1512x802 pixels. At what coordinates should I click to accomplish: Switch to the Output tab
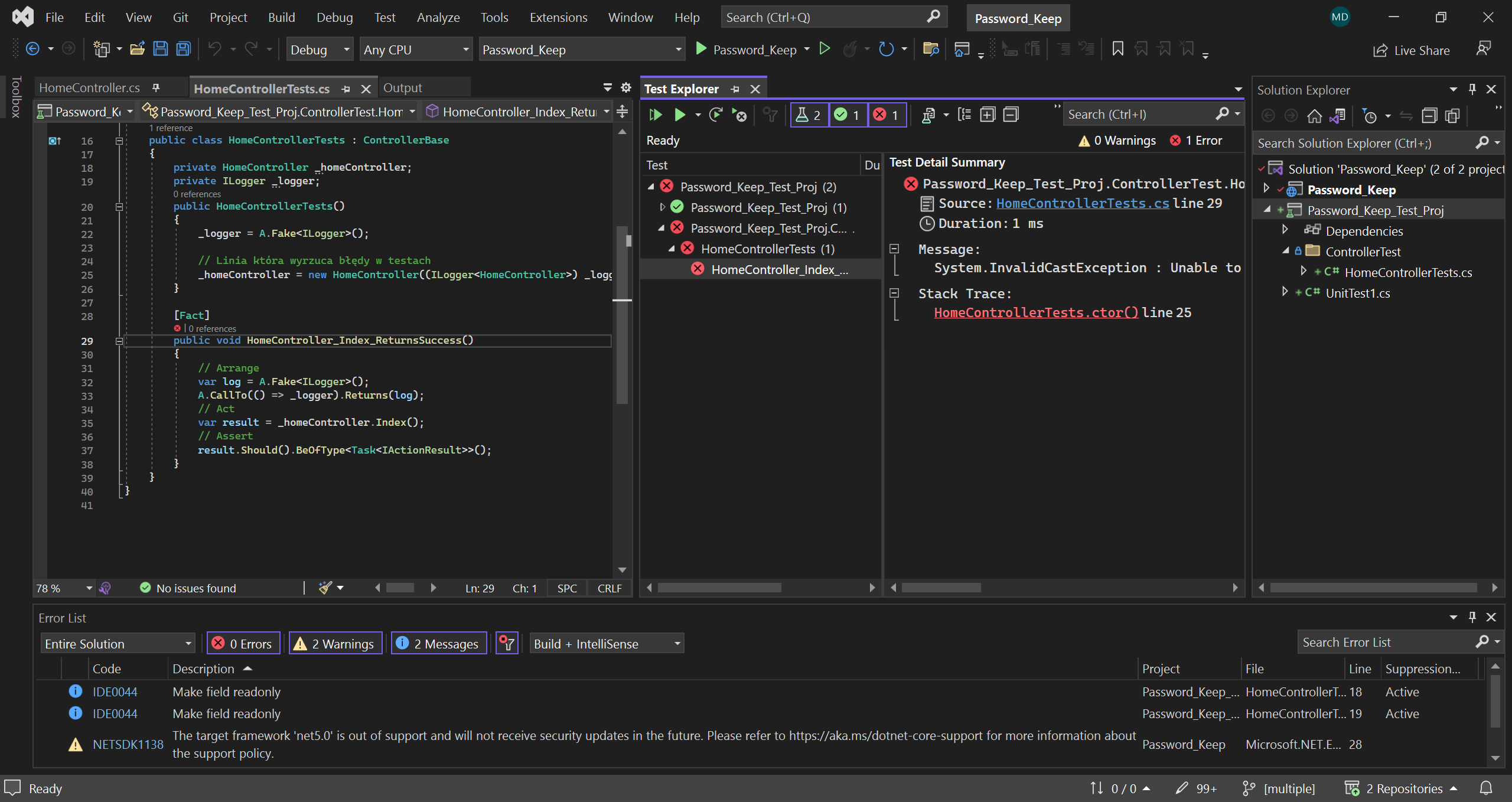403,88
